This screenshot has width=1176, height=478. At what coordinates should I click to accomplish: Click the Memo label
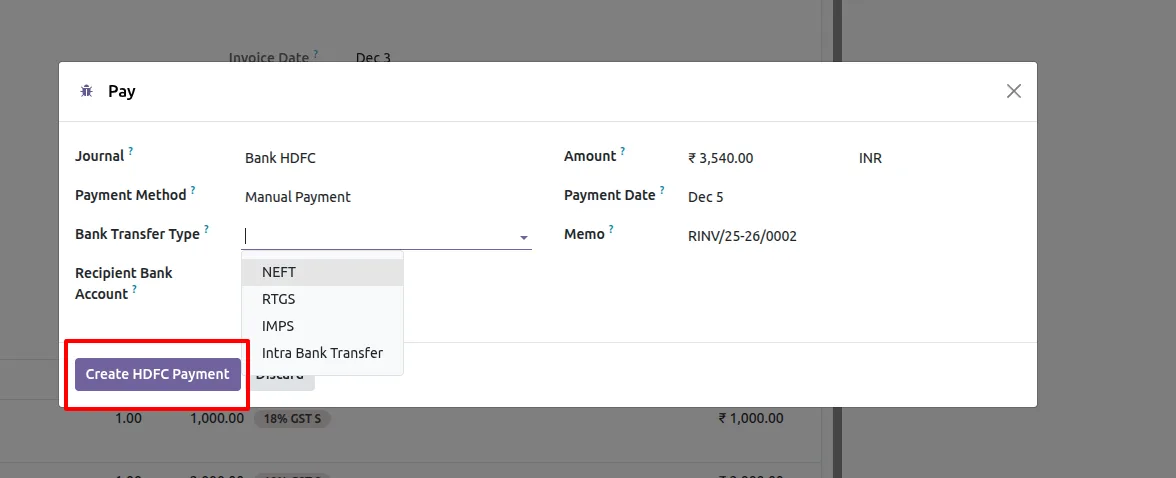(584, 234)
